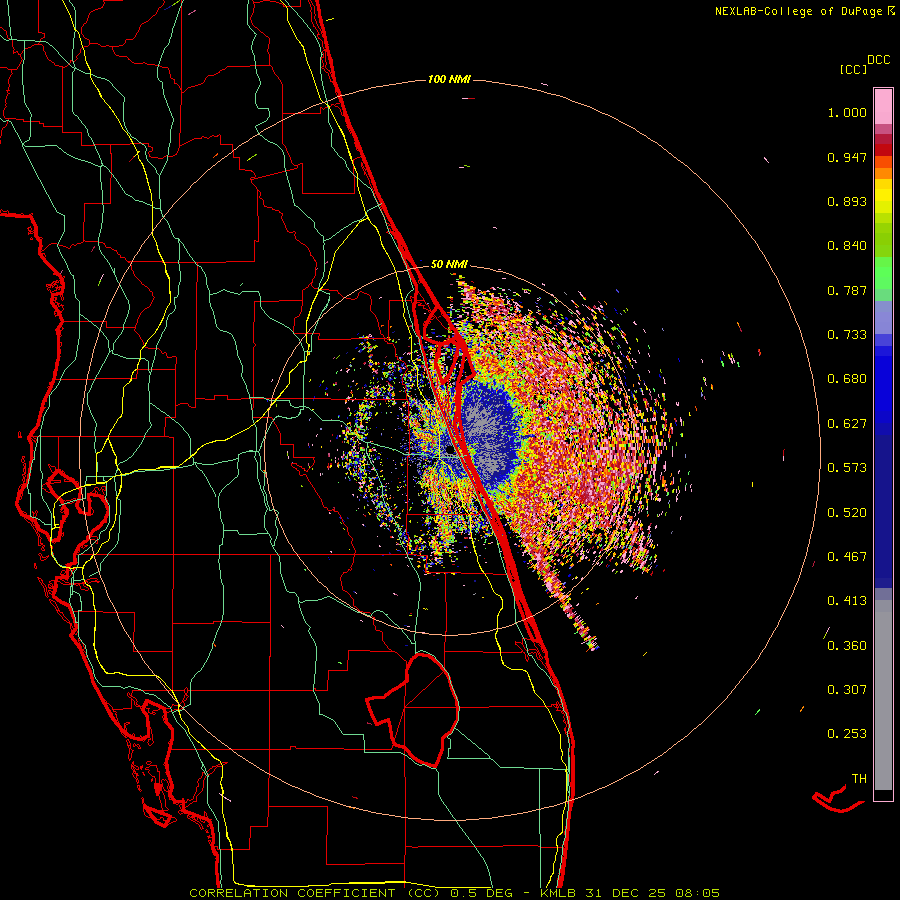Pick the lavender color bar segment
Viewport: 900px width, 900px height.
tap(883, 317)
